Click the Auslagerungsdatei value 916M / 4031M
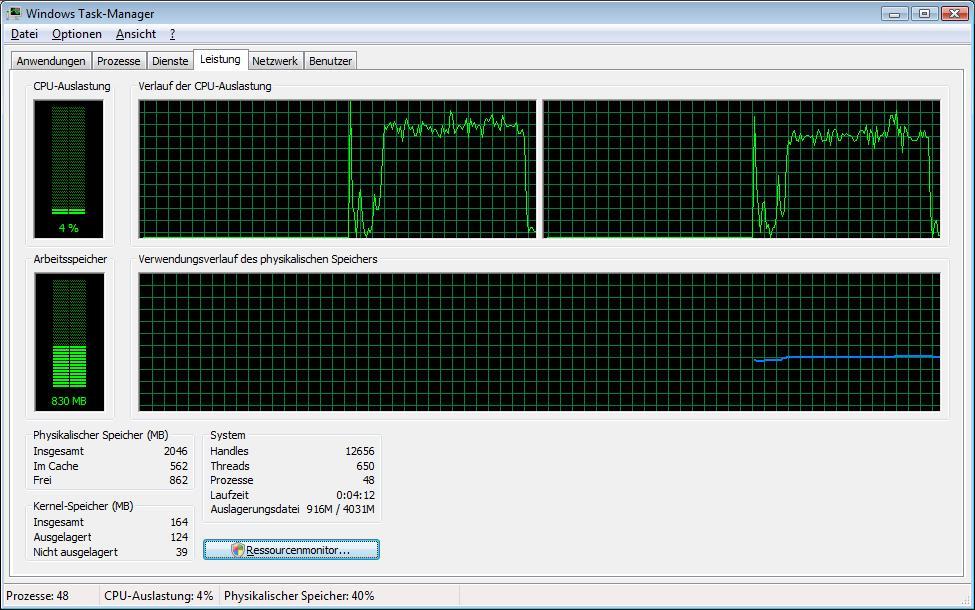975x610 pixels. point(340,509)
